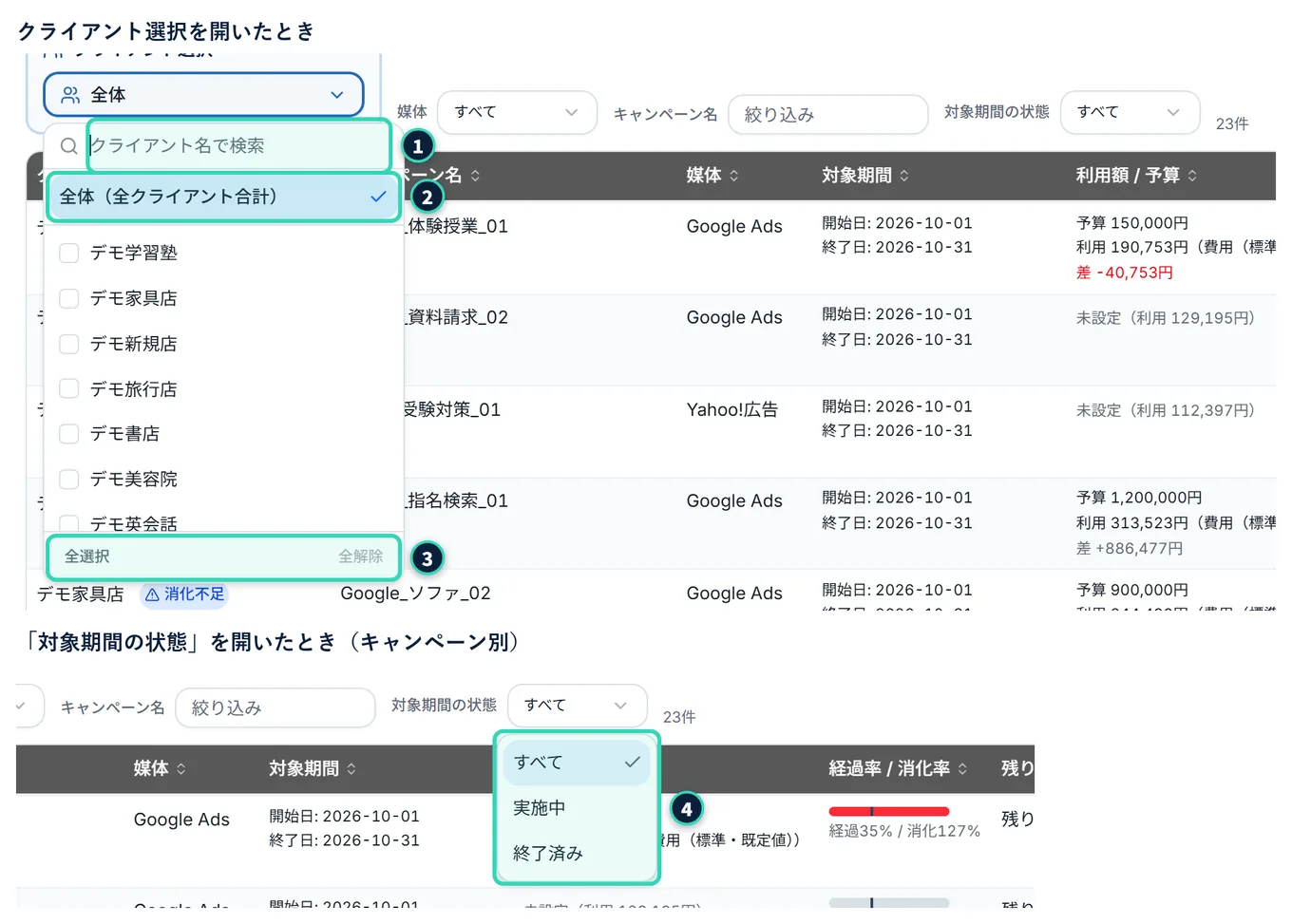Focus the クライアント名で検索 search field
The height and width of the screenshot is (924, 1292).
(237, 146)
